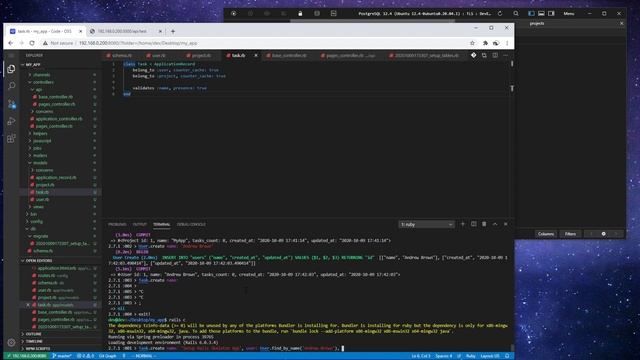Switch to the project.rb editor tab
Screen dimensions: 640x360
click(201, 56)
